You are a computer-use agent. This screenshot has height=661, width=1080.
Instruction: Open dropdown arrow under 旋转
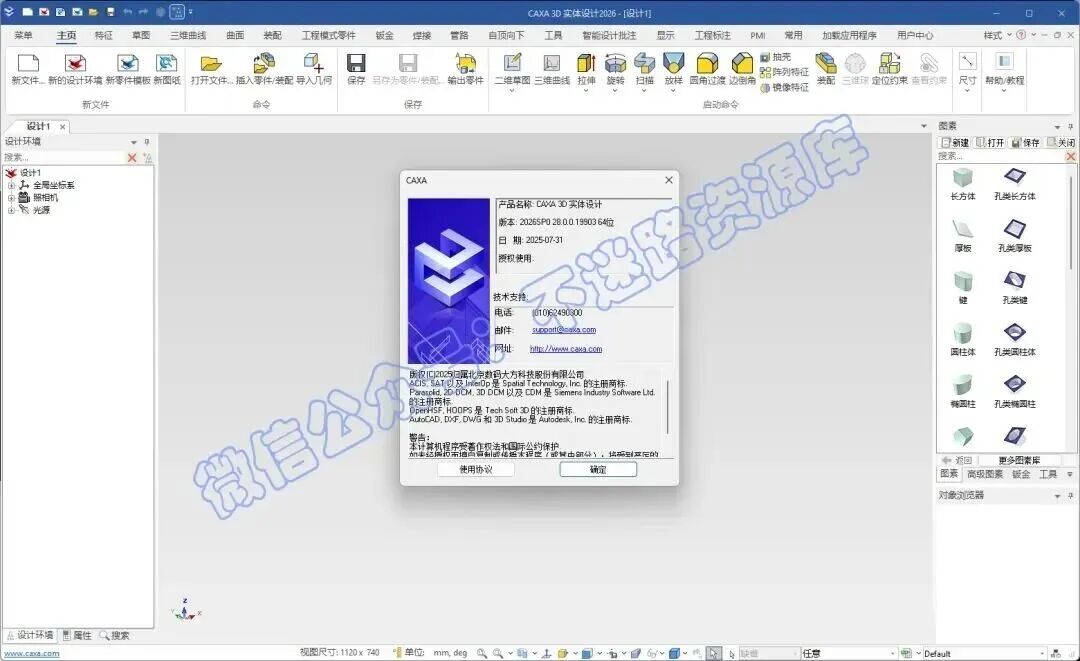pos(615,90)
